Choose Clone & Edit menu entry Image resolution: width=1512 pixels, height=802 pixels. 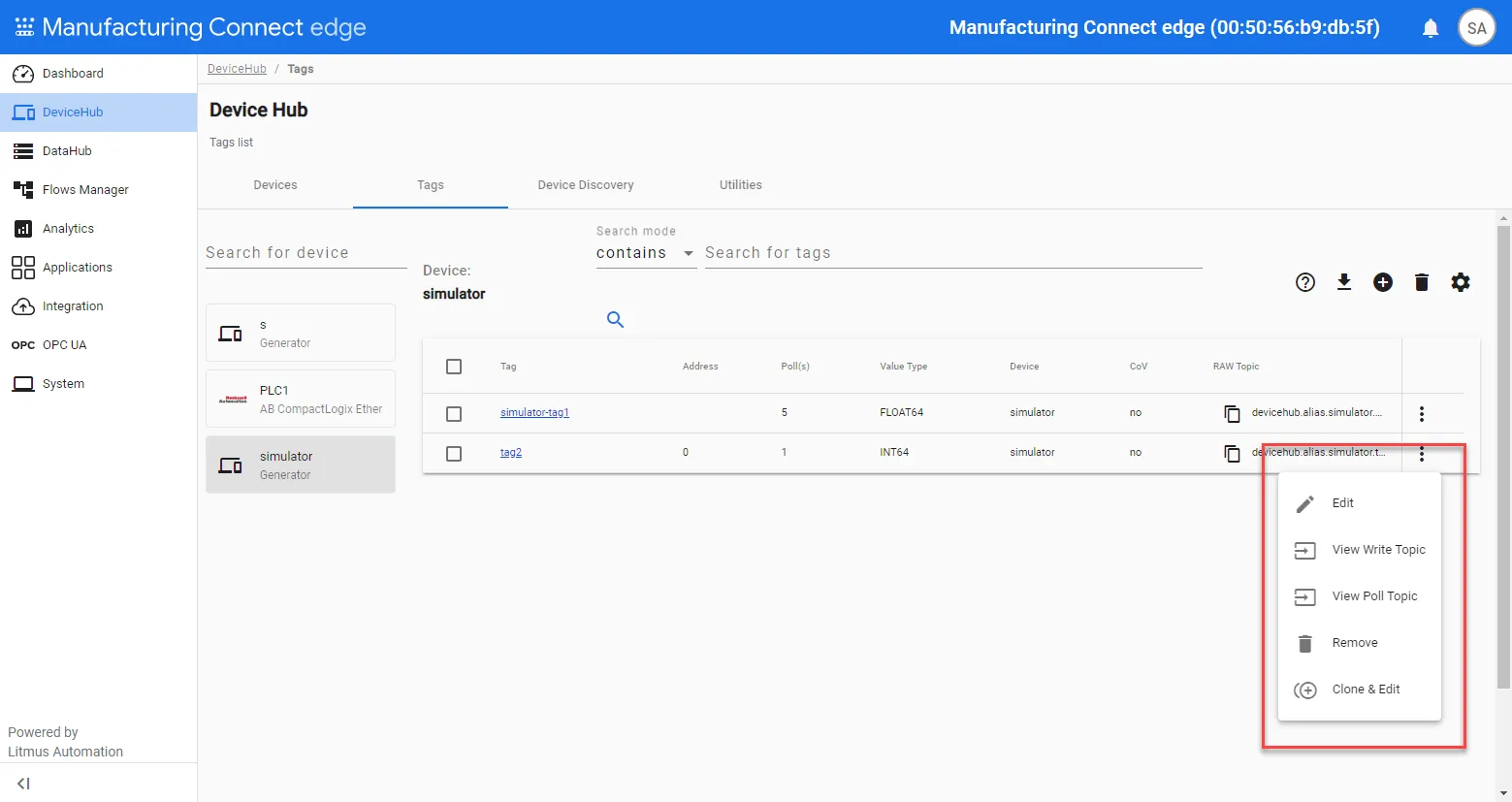pos(1360,690)
